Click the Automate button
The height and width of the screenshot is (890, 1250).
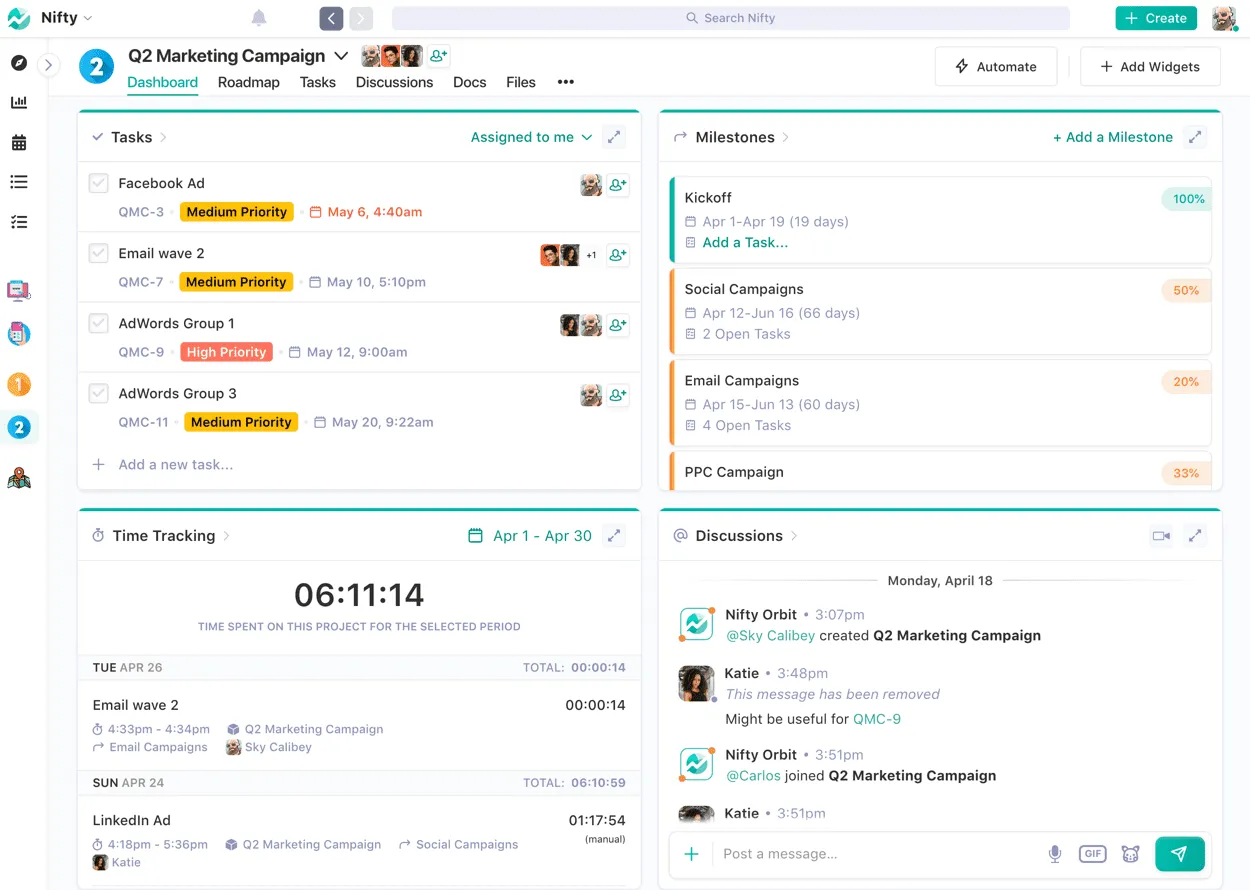tap(996, 66)
